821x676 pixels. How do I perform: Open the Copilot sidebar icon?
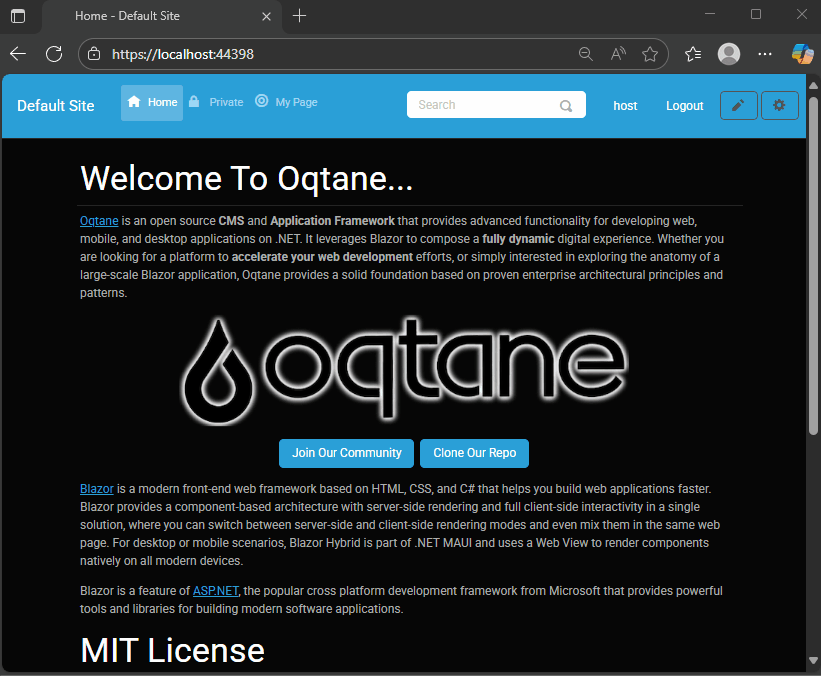[x=801, y=54]
